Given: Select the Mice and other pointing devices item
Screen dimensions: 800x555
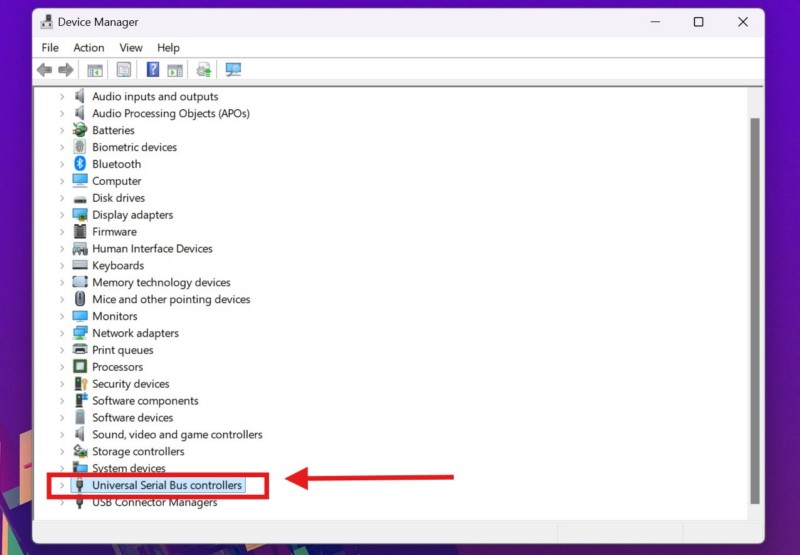Looking at the screenshot, I should tap(171, 299).
